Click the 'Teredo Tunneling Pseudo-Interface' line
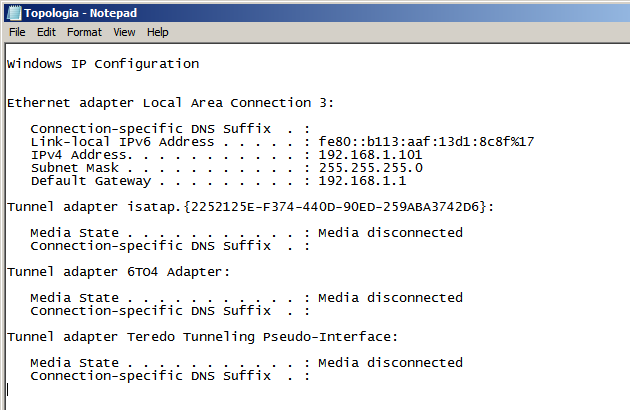 coord(202,337)
